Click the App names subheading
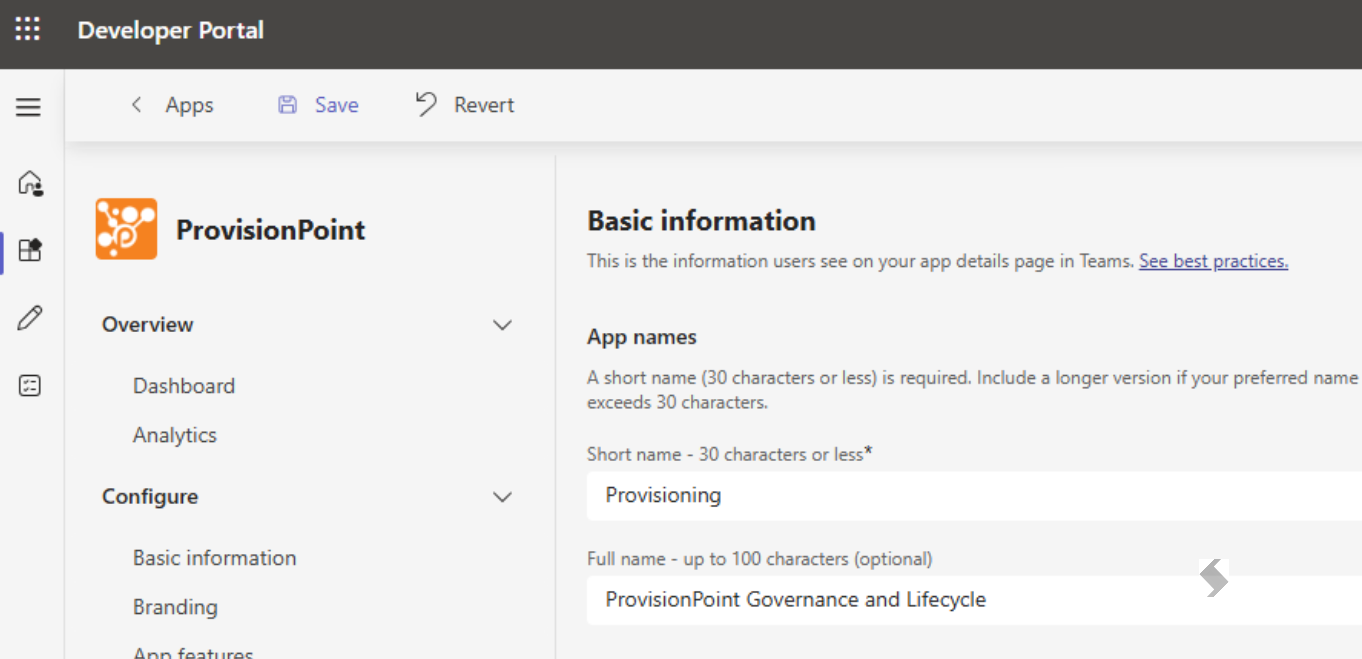The image size is (1362, 659). click(x=642, y=337)
